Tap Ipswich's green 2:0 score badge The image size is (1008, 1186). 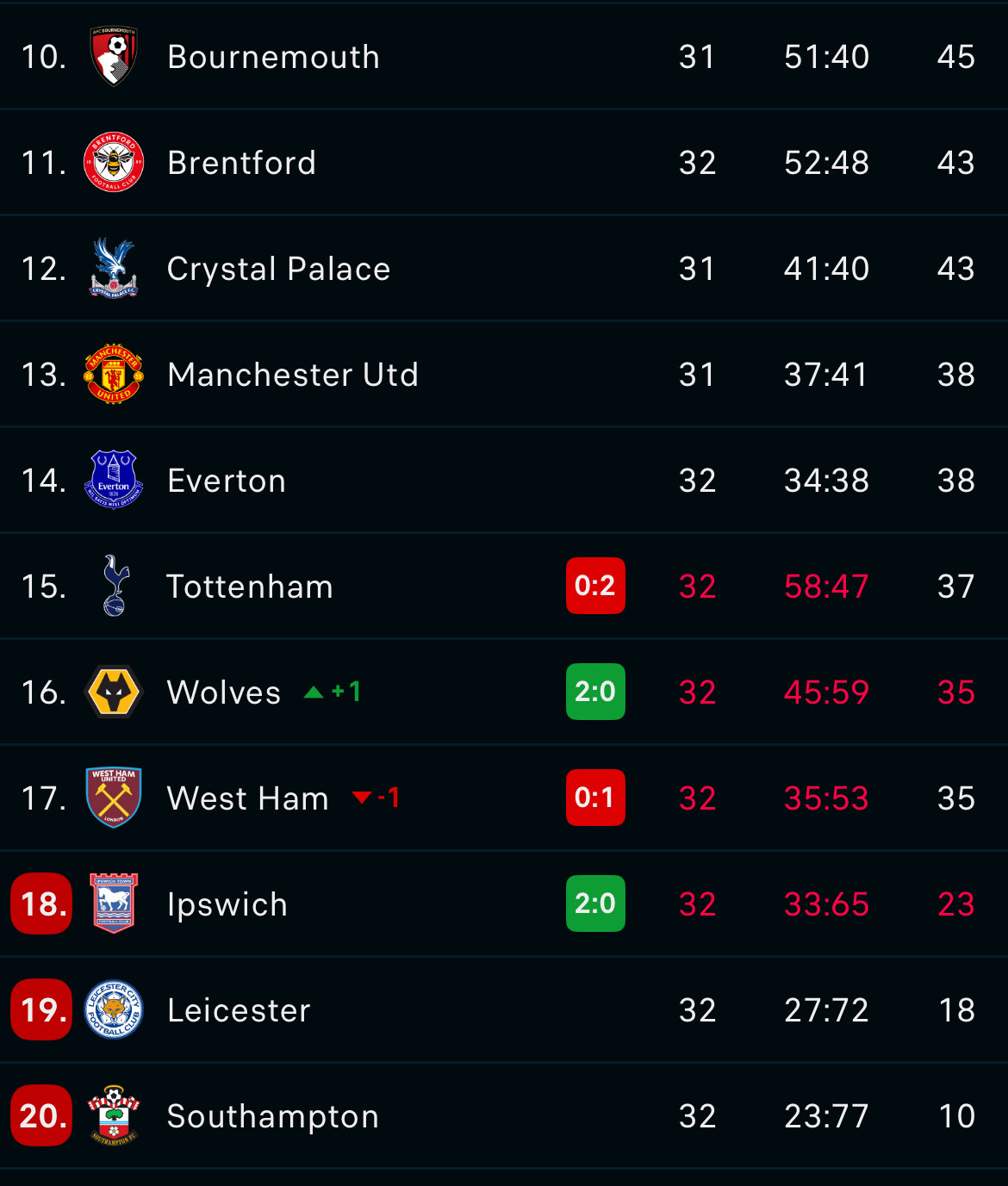click(595, 903)
